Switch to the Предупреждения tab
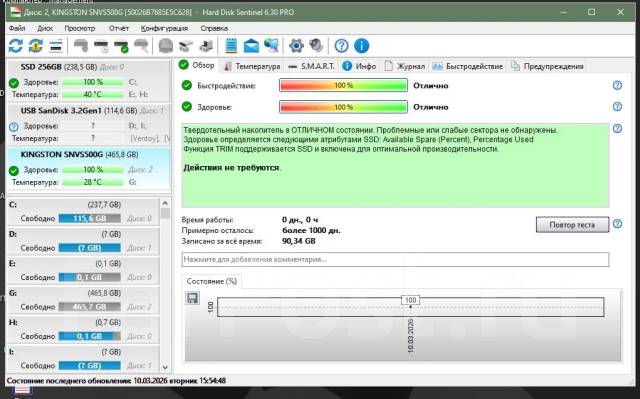Image resolution: width=640 pixels, height=399 pixels. point(547,66)
